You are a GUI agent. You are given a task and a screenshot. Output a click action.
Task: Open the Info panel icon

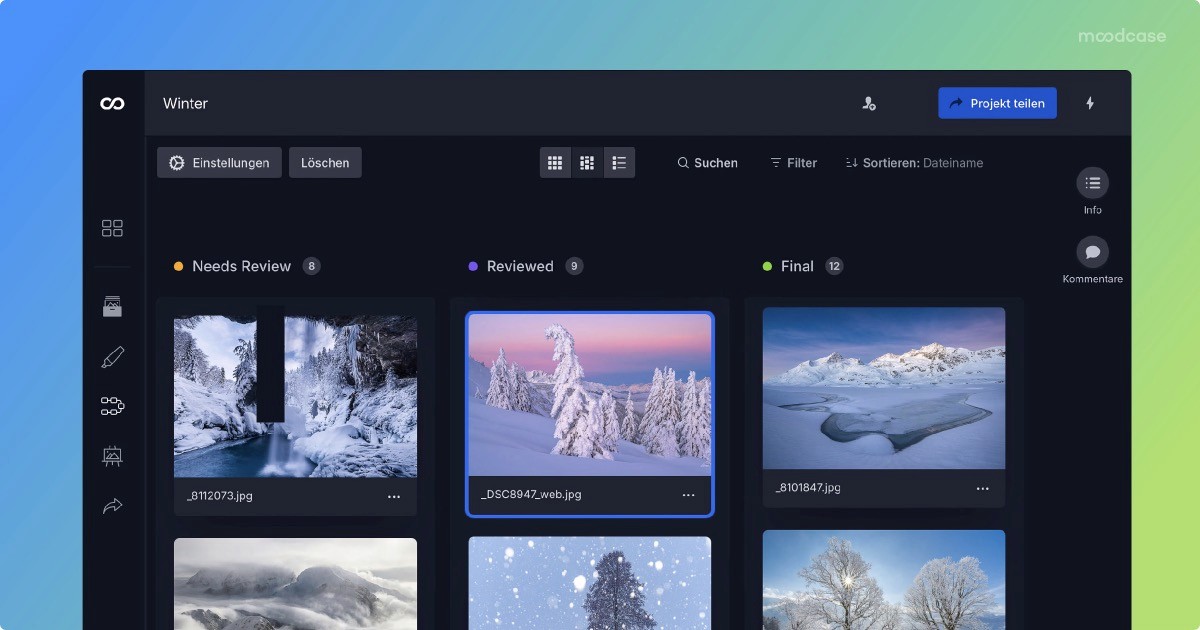pos(1092,183)
